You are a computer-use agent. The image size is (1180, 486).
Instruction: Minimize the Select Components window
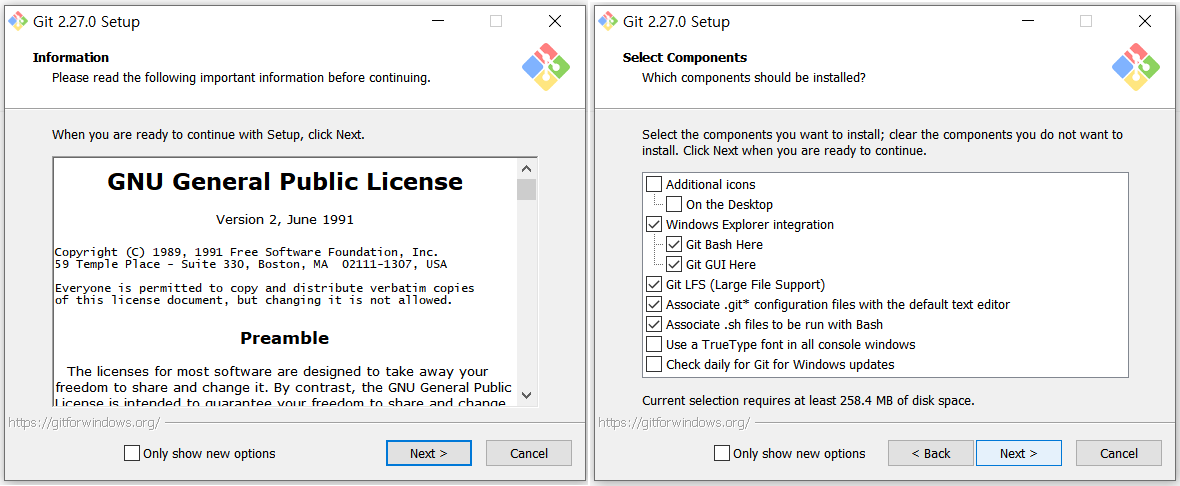1027,21
